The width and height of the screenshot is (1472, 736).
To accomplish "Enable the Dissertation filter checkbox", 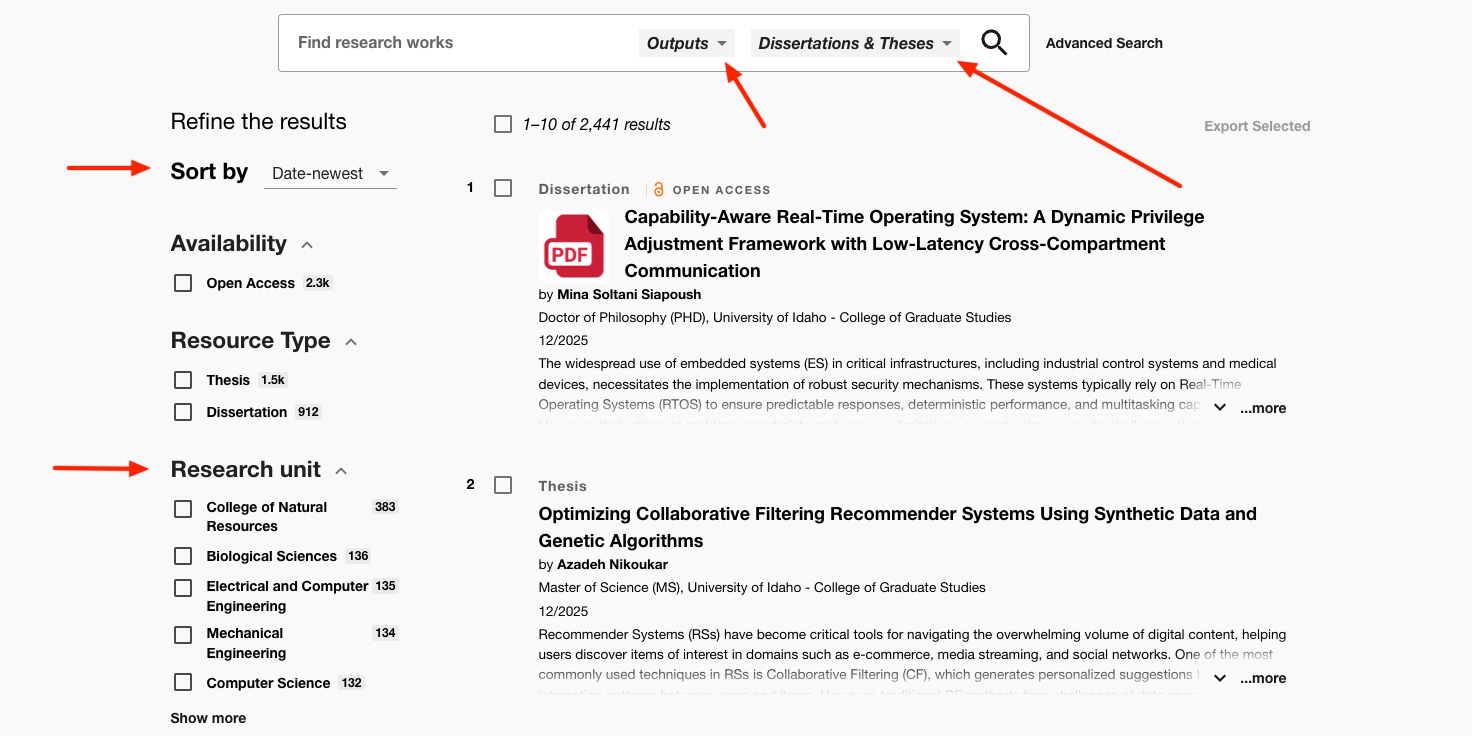I will (183, 412).
